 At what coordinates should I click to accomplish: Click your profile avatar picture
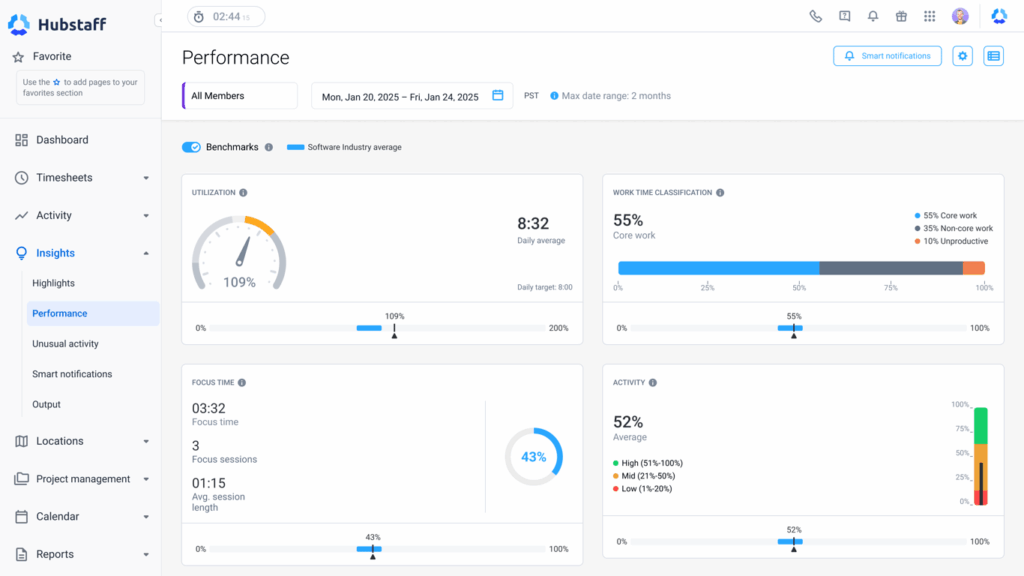click(959, 15)
